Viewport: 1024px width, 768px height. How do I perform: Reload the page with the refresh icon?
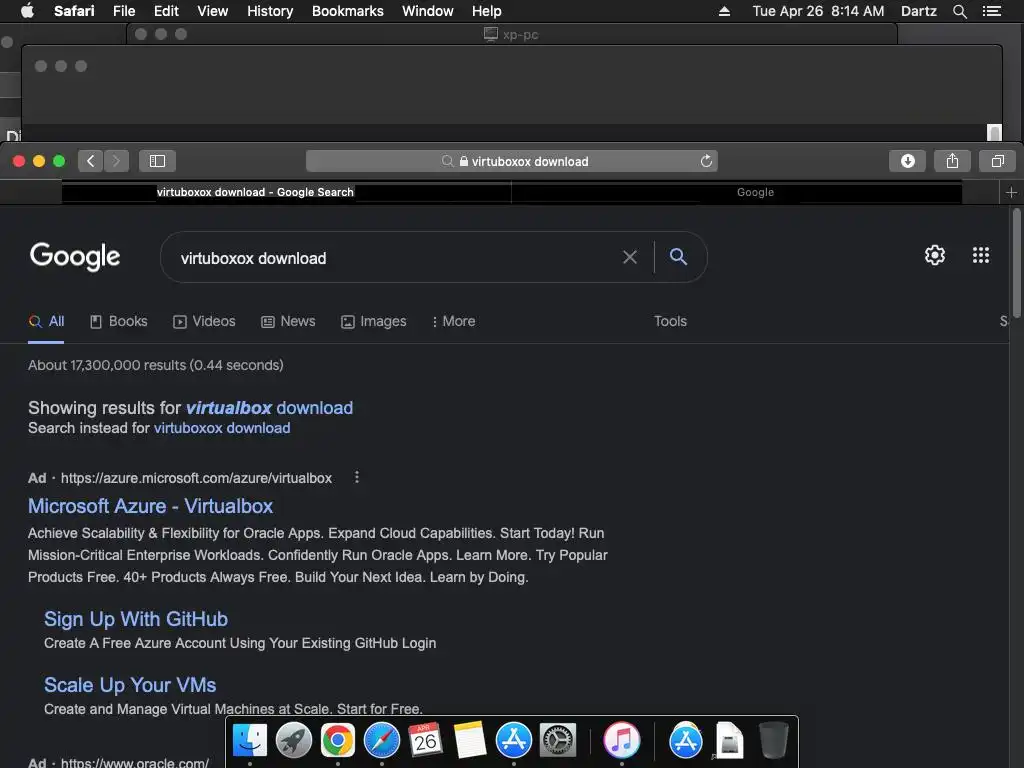[x=706, y=161]
